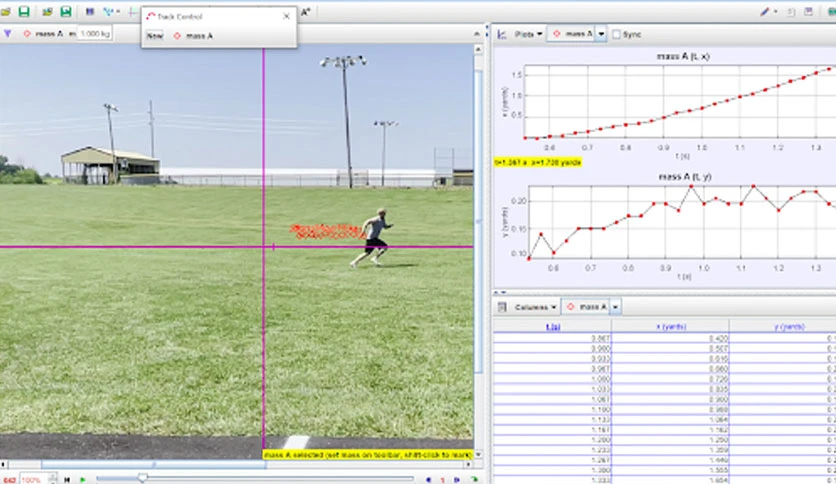
Task: Click the notes page icon
Action: (x=791, y=11)
